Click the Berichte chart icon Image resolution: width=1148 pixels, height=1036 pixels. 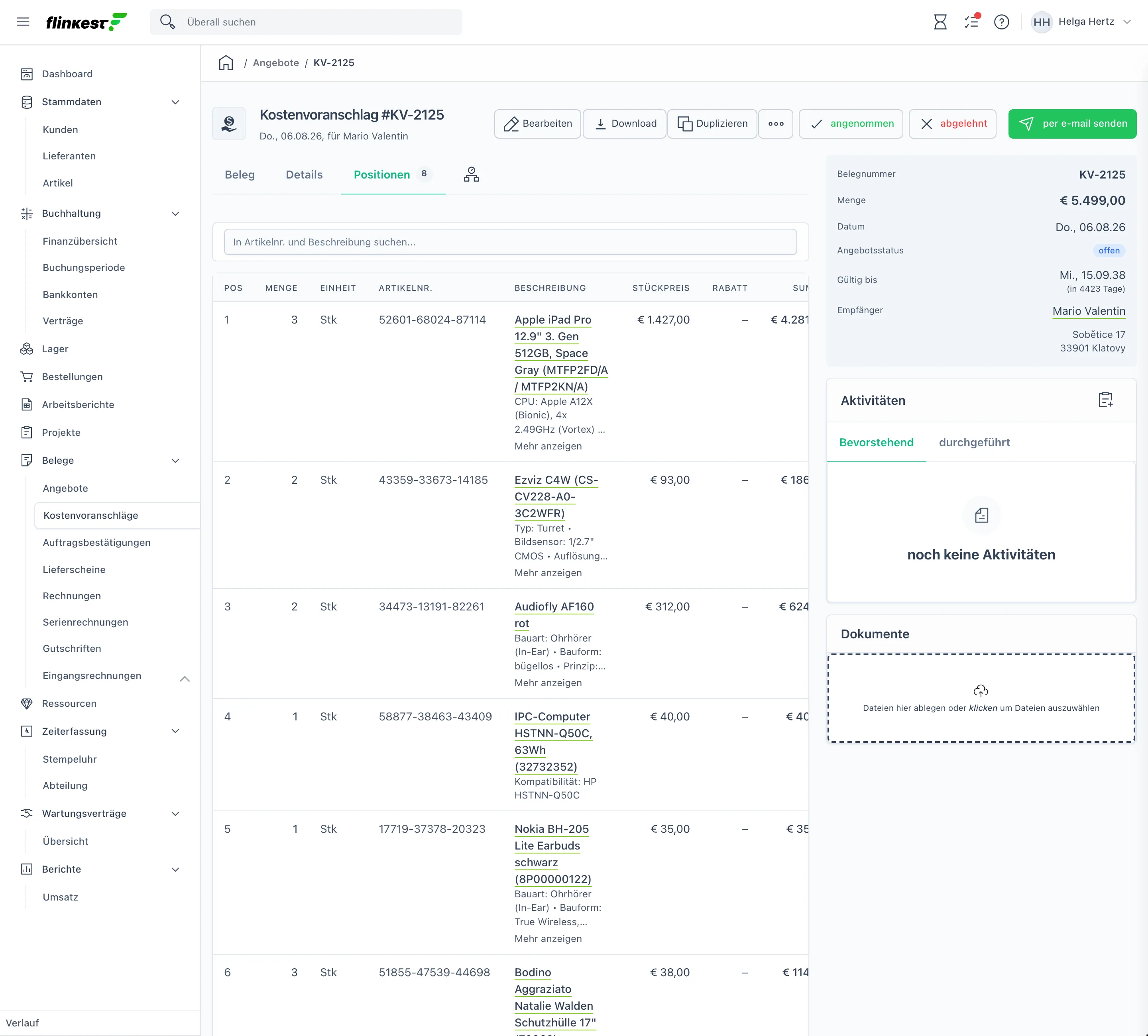pyautogui.click(x=27, y=869)
